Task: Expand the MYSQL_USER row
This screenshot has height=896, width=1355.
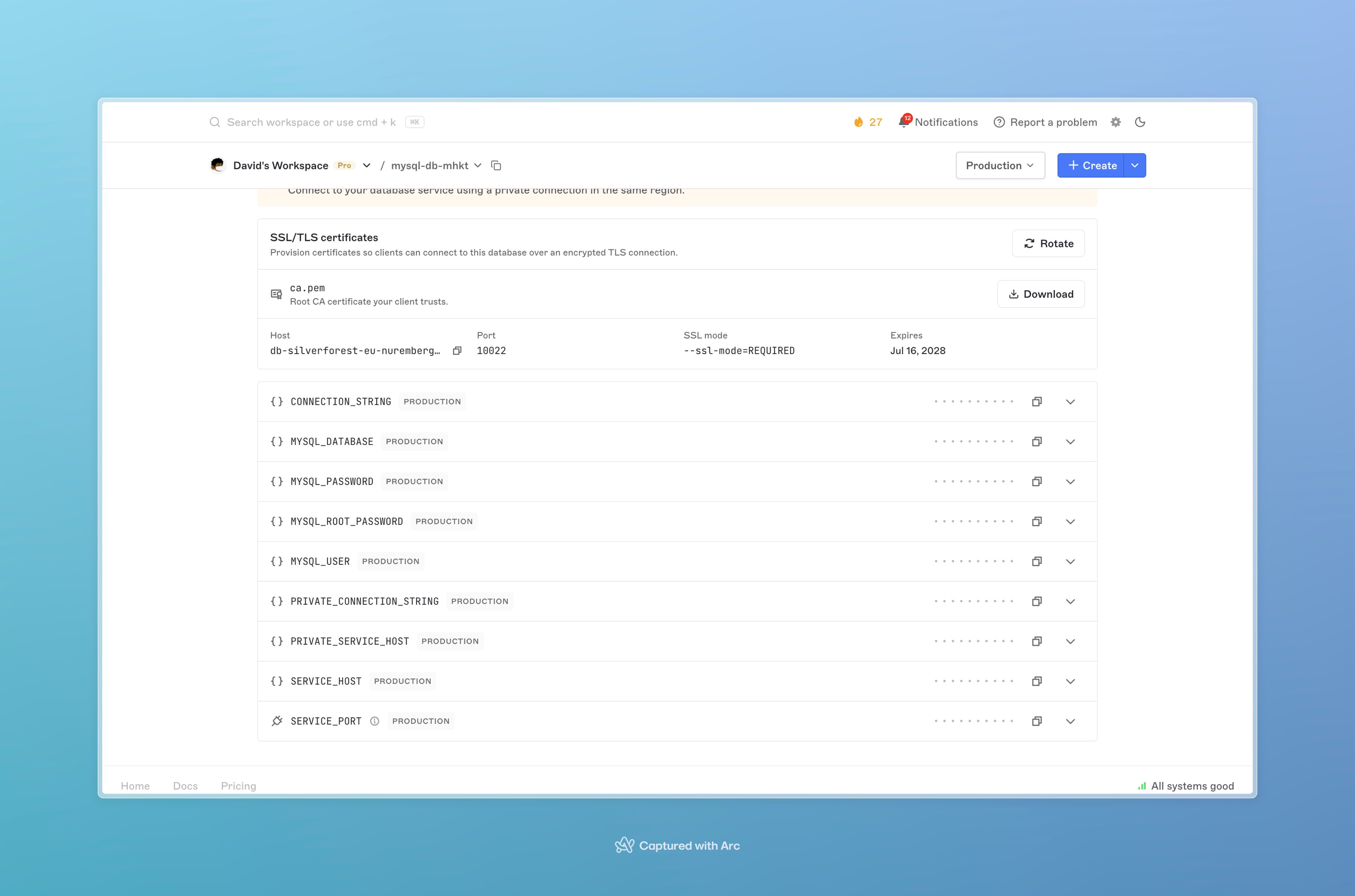Action: [x=1070, y=562]
